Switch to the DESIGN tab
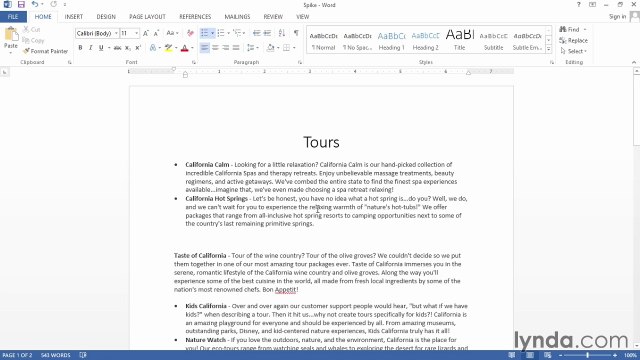Screen dimensions: 640x360 [x=106, y=17]
